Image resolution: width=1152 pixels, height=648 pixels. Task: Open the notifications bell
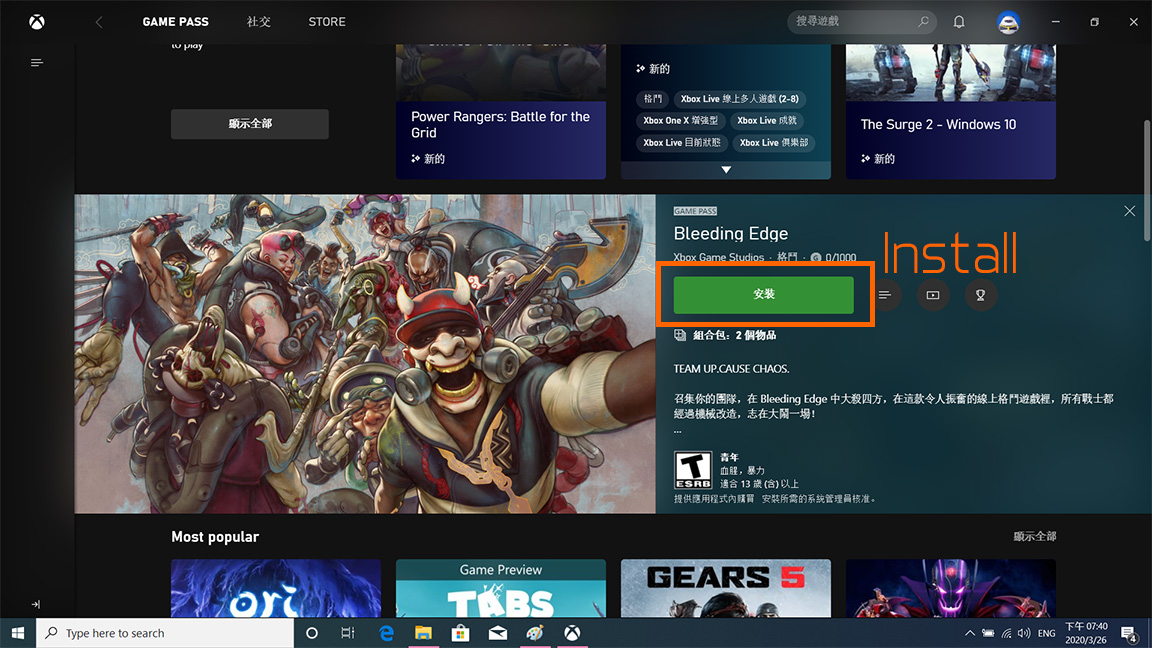[959, 22]
